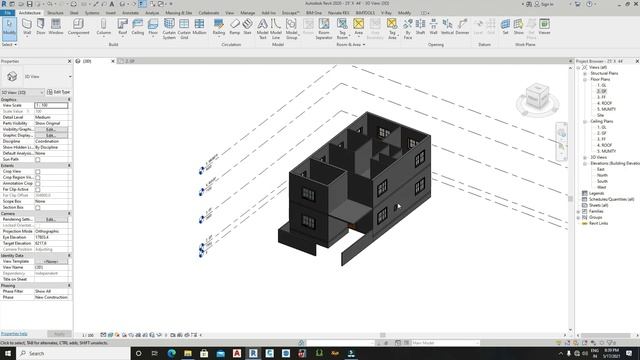Select the Mullion tool

coord(199,27)
